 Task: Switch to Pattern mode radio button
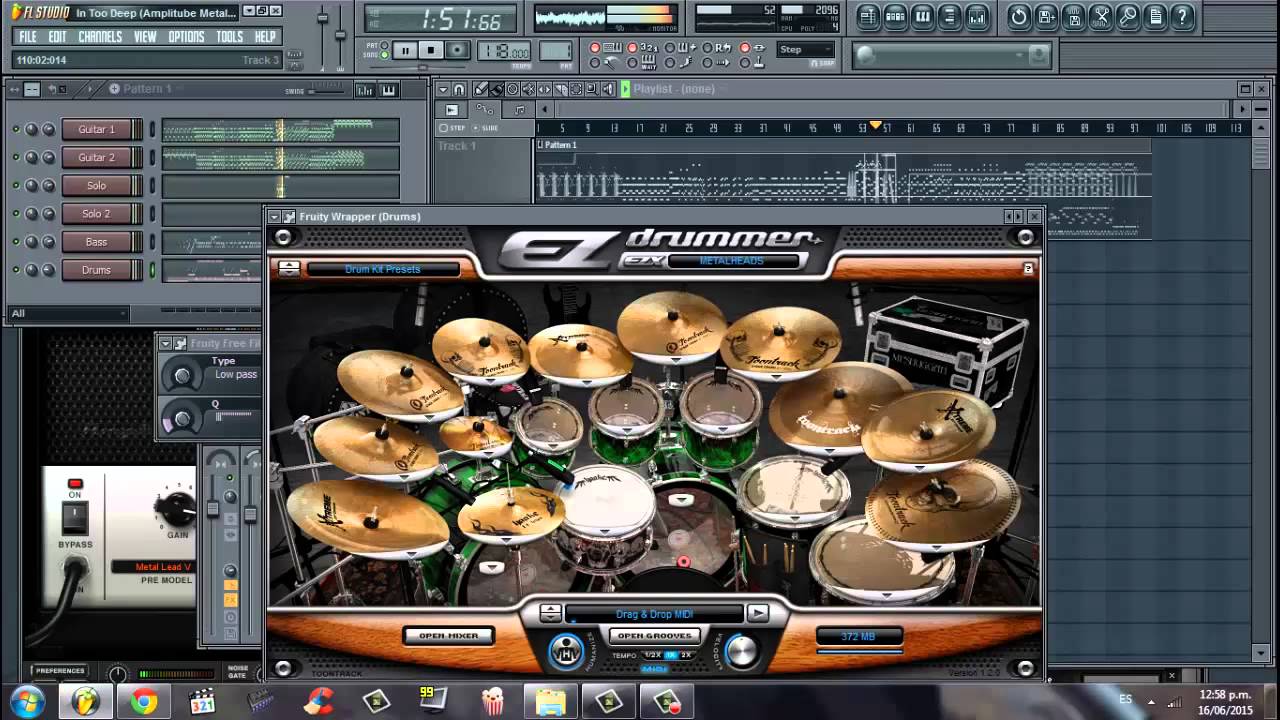point(385,45)
